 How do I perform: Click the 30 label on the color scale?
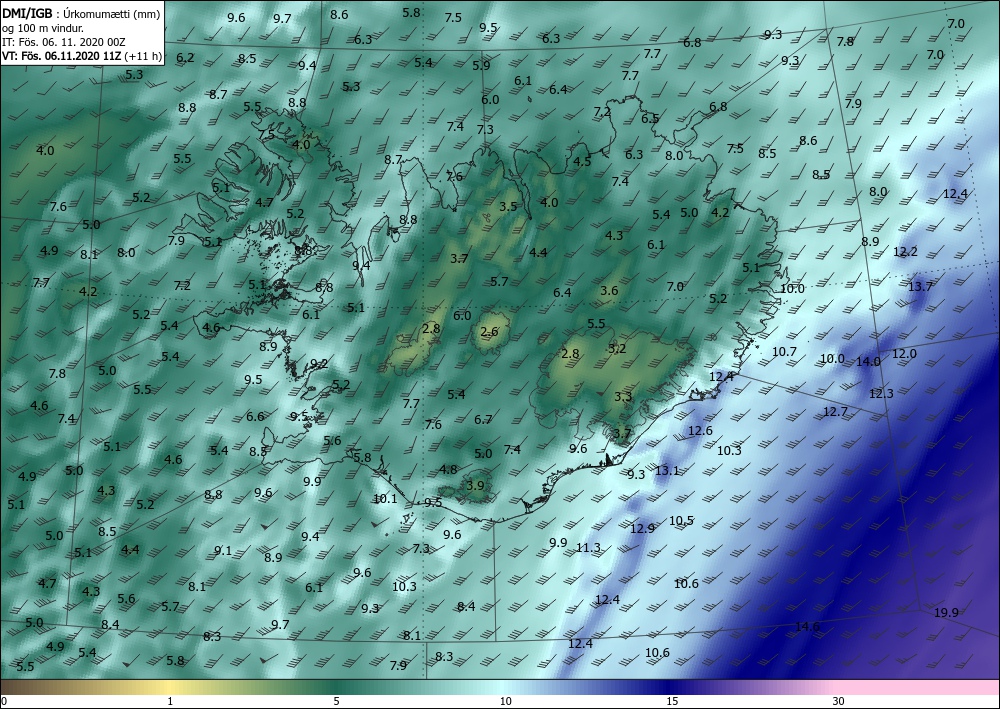click(x=839, y=702)
